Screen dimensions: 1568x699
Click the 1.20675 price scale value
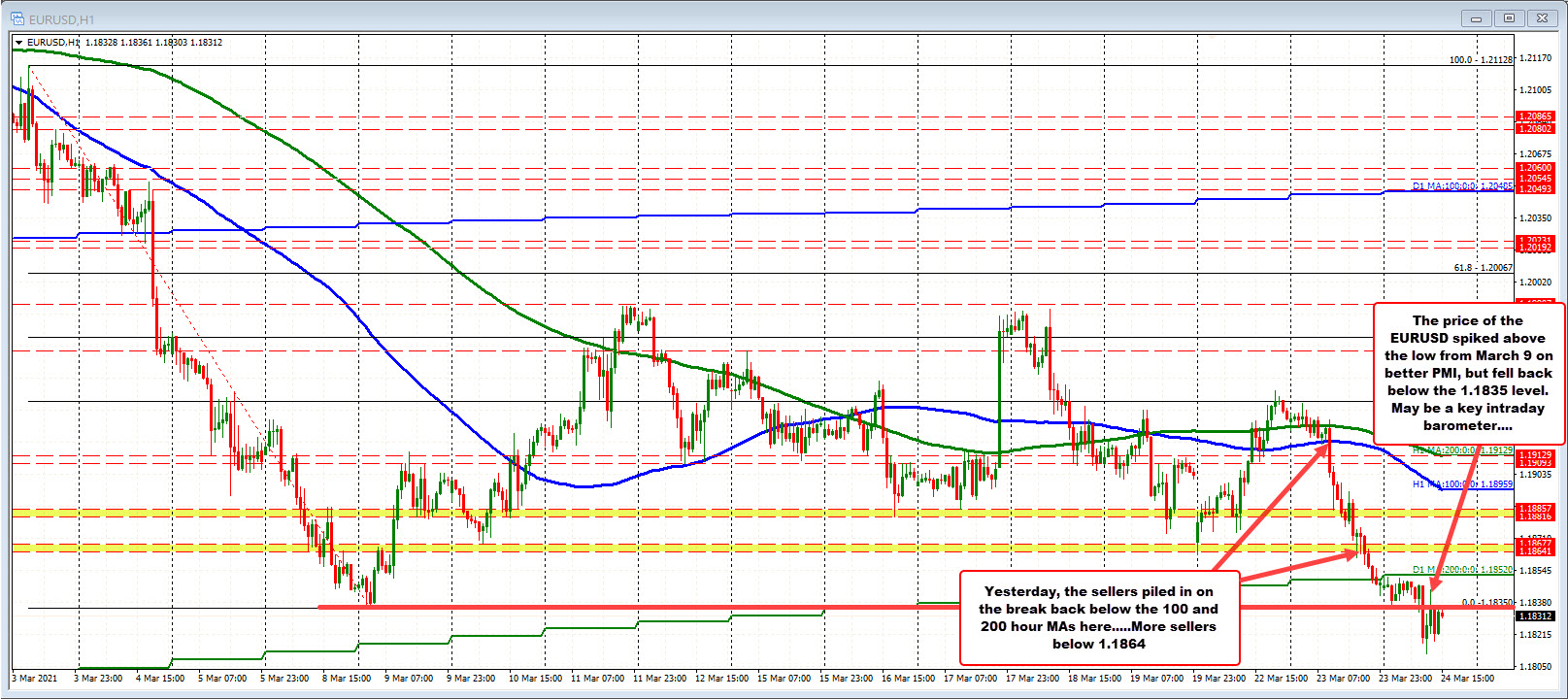[1535, 154]
